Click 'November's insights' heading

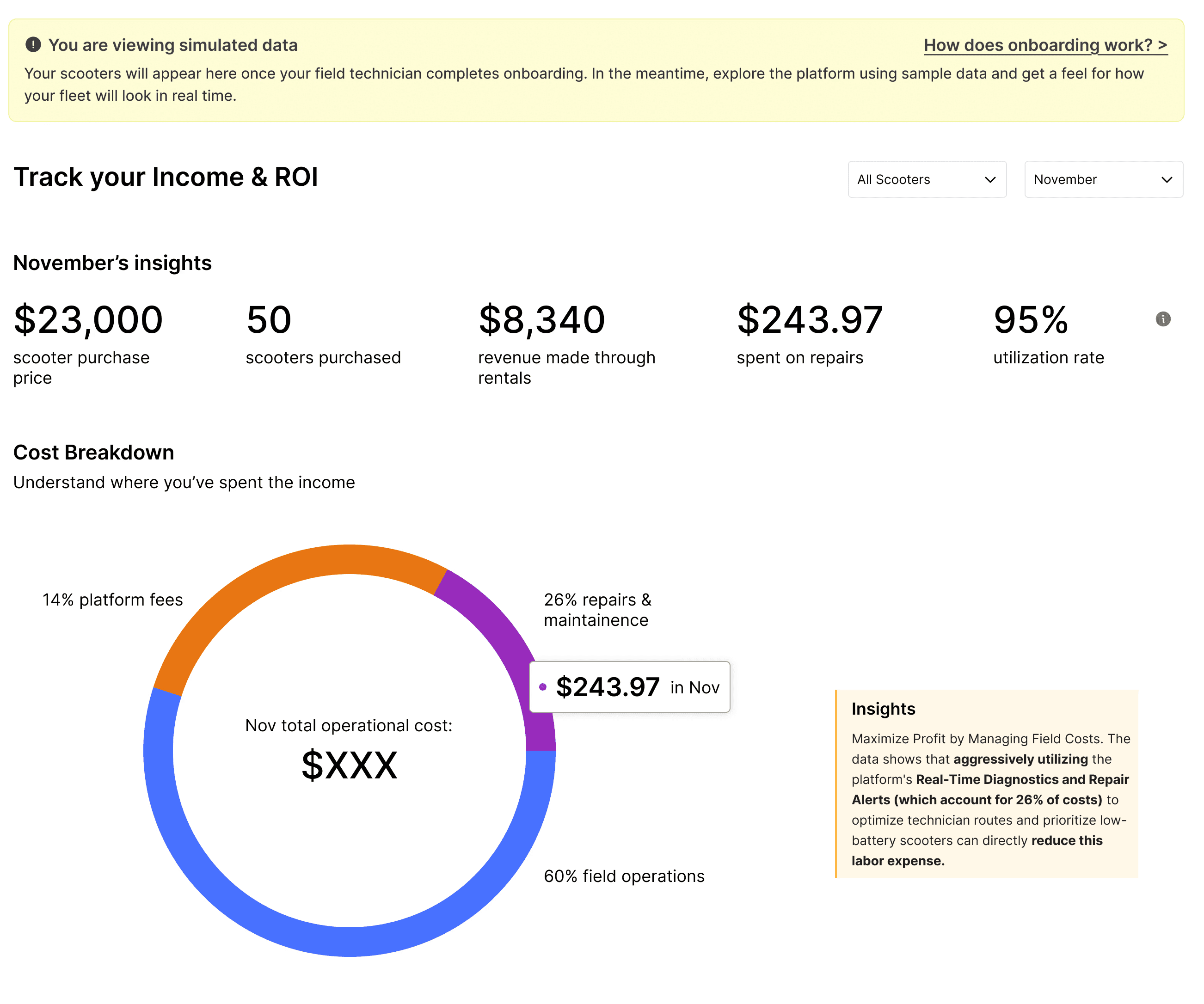tap(112, 263)
